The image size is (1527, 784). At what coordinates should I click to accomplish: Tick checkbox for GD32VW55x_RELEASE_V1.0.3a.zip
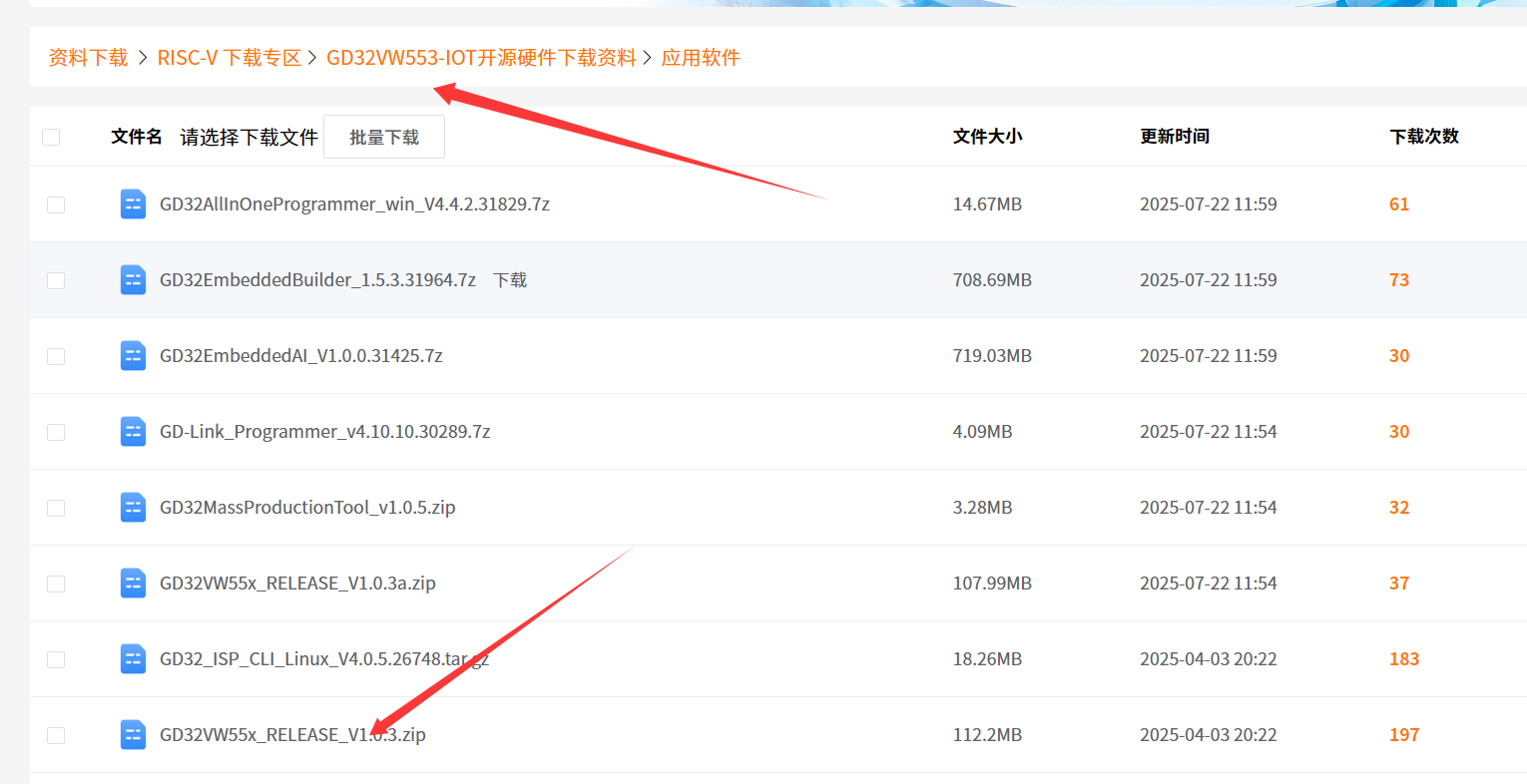(56, 584)
